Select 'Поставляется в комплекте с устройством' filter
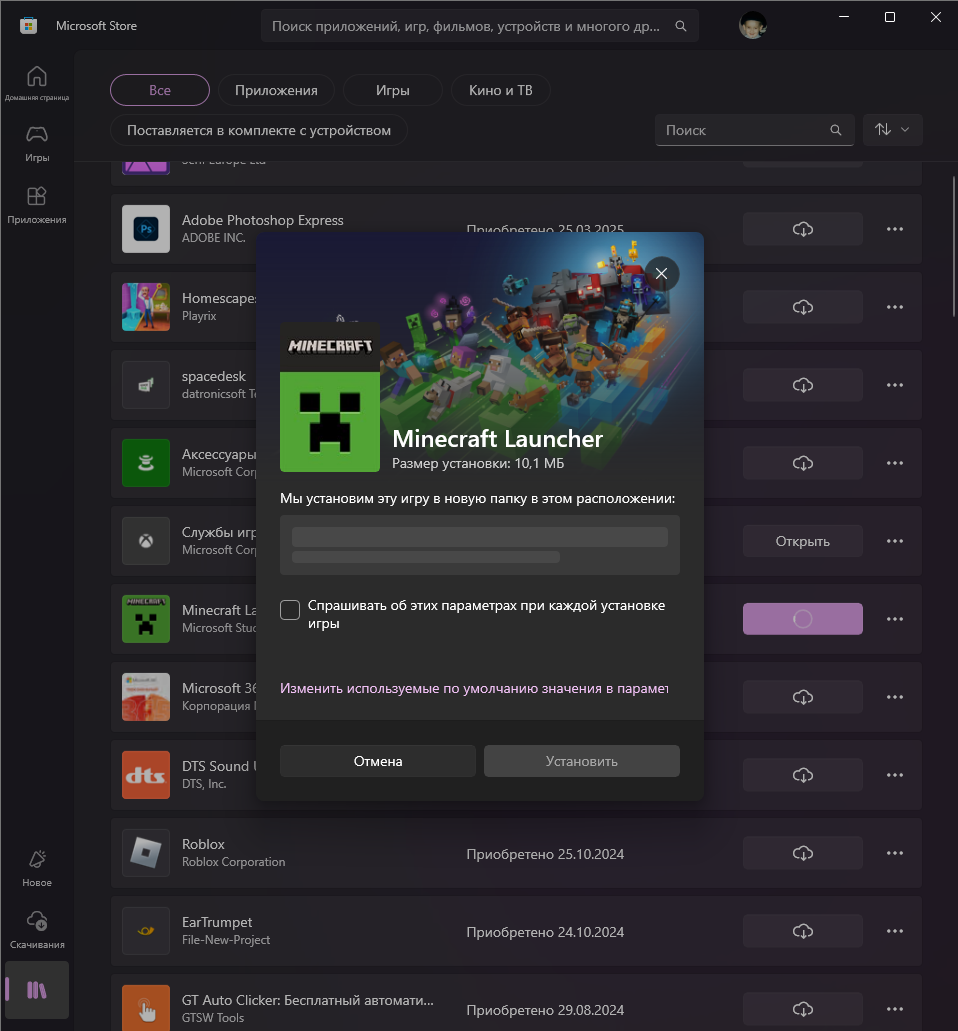The height and width of the screenshot is (1031, 958). coord(258,130)
